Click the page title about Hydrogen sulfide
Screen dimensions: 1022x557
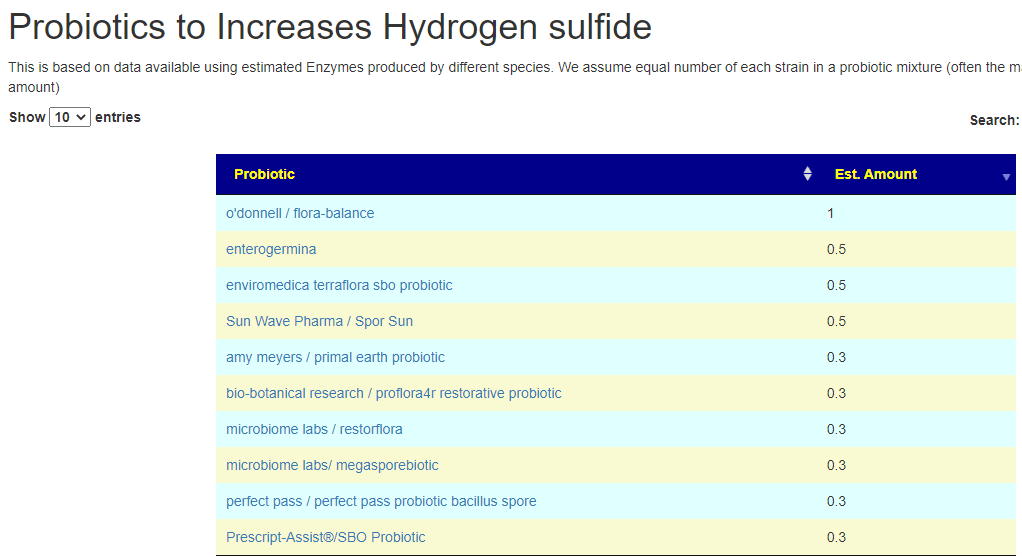(x=330, y=27)
